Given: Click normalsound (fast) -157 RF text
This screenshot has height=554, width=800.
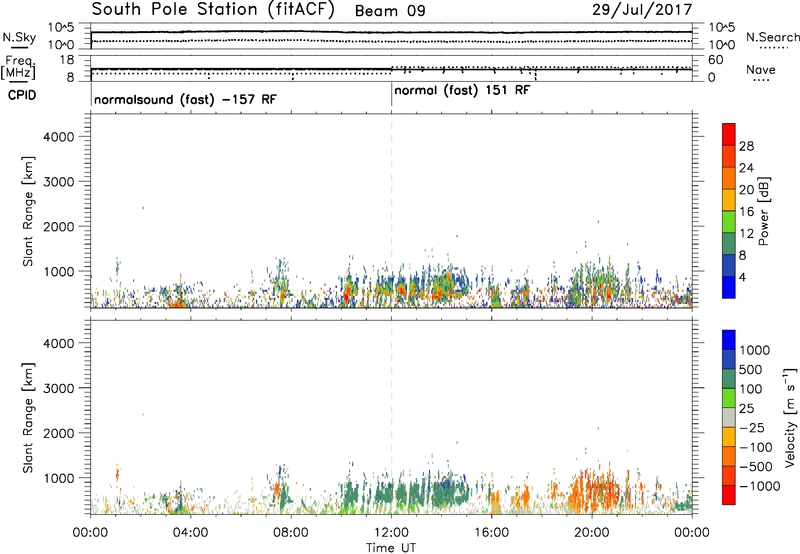Looking at the screenshot, I should tap(185, 99).
